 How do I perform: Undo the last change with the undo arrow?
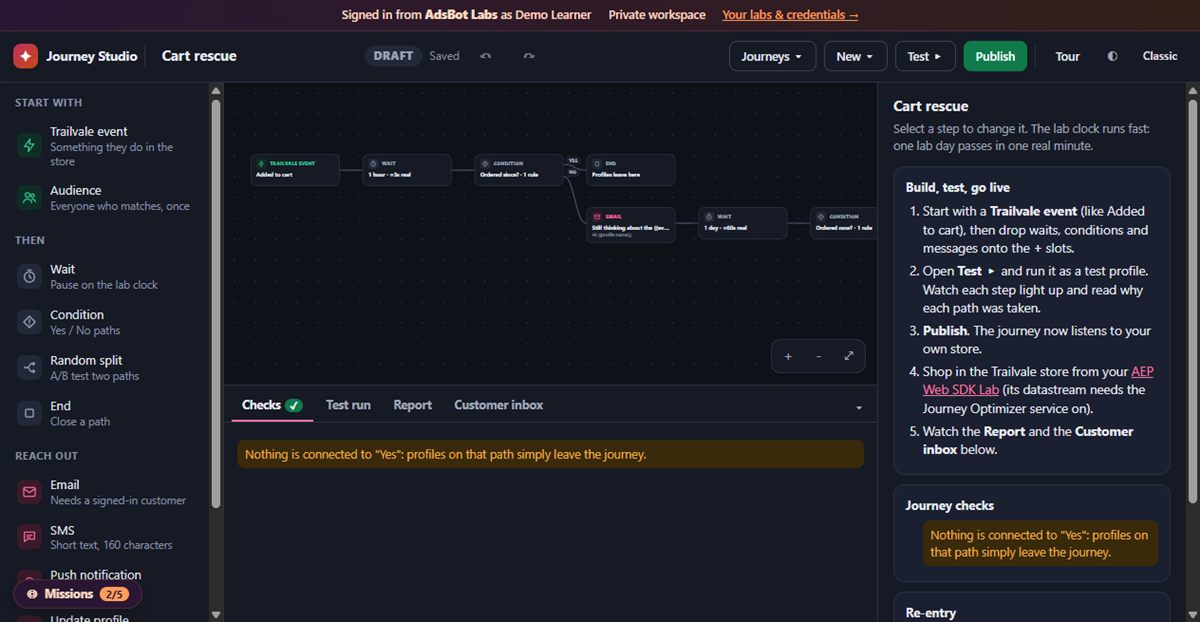point(486,56)
